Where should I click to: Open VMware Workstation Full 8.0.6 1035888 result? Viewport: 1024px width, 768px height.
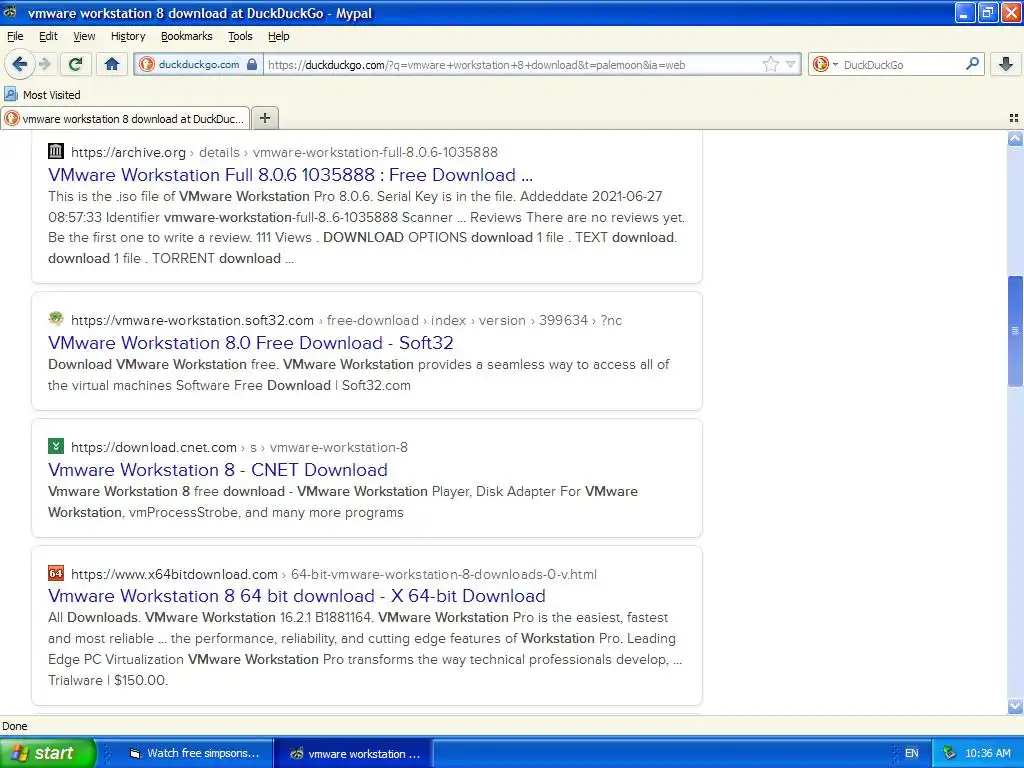pos(291,175)
